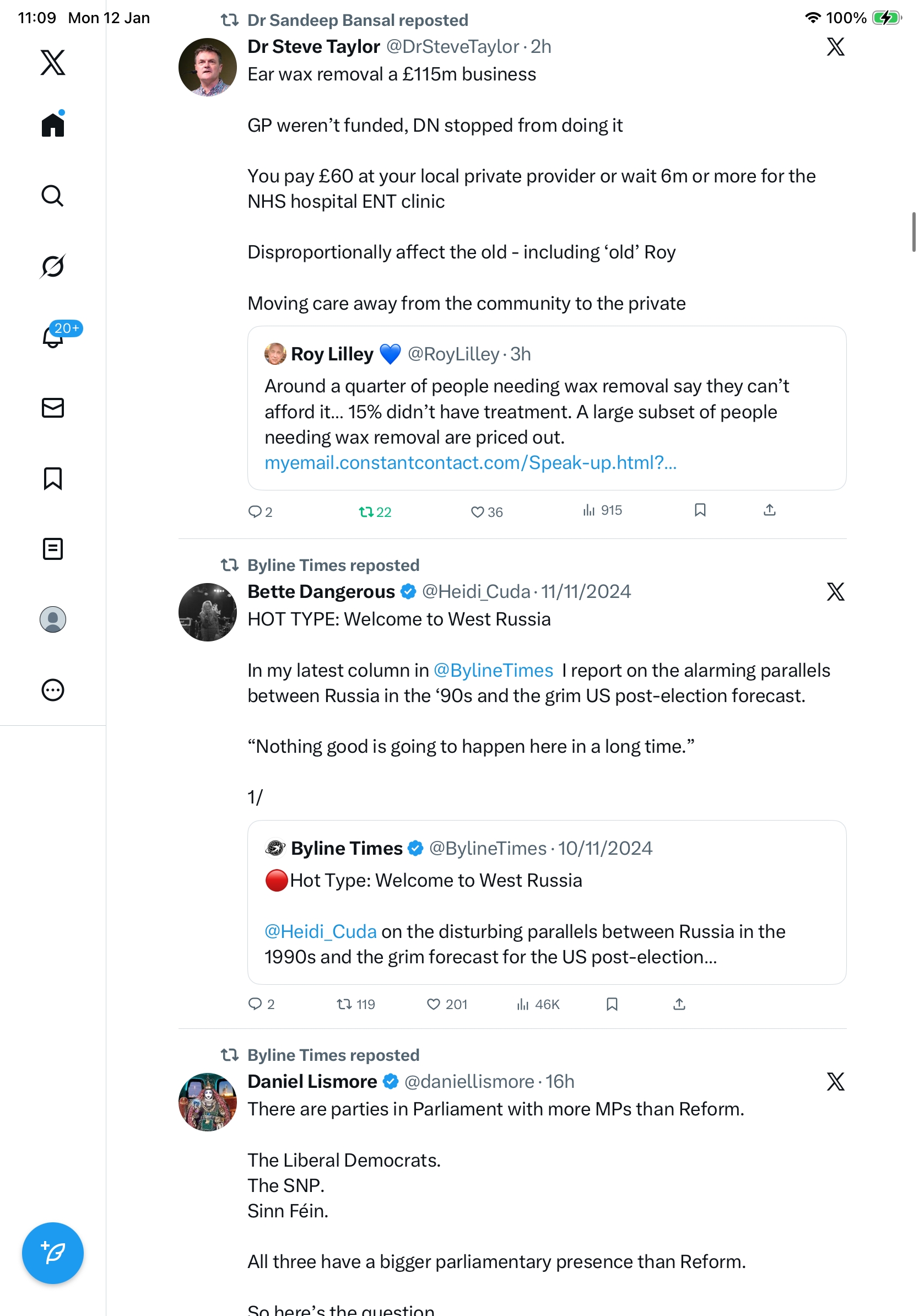
Task: Undo repost on Dr Steve Taylor's post
Action: point(375,512)
